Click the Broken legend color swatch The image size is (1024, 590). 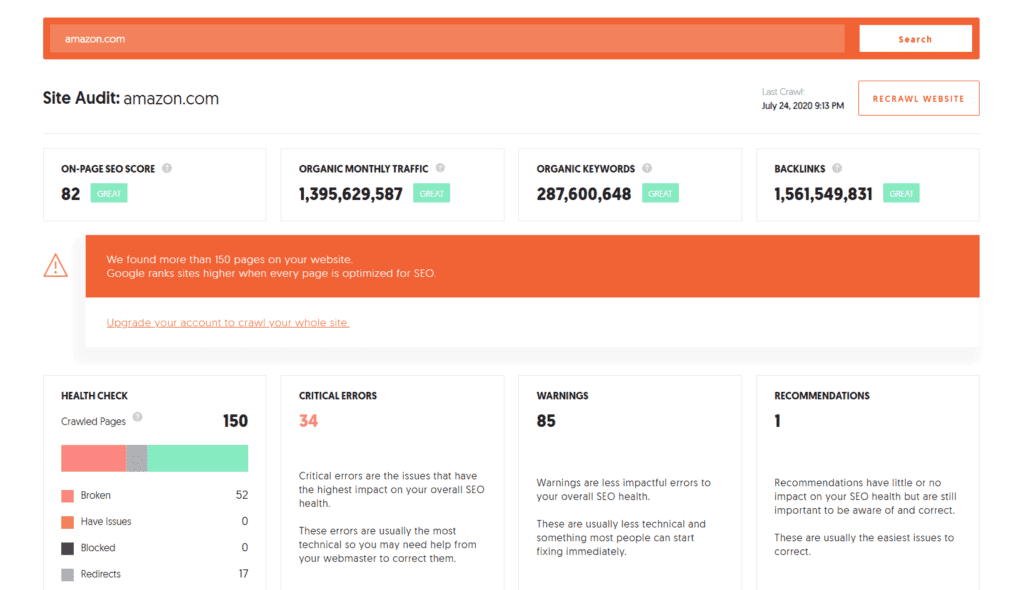coord(67,496)
